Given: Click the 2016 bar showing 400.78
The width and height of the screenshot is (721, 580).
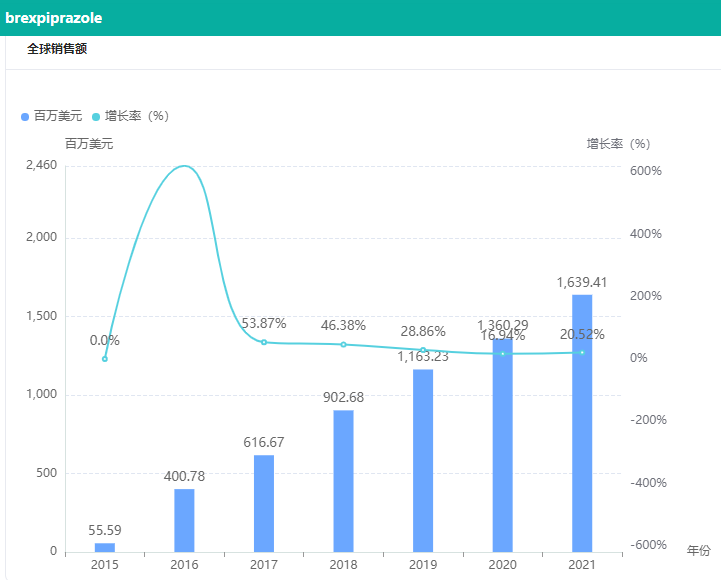Looking at the screenshot, I should click(x=184, y=520).
